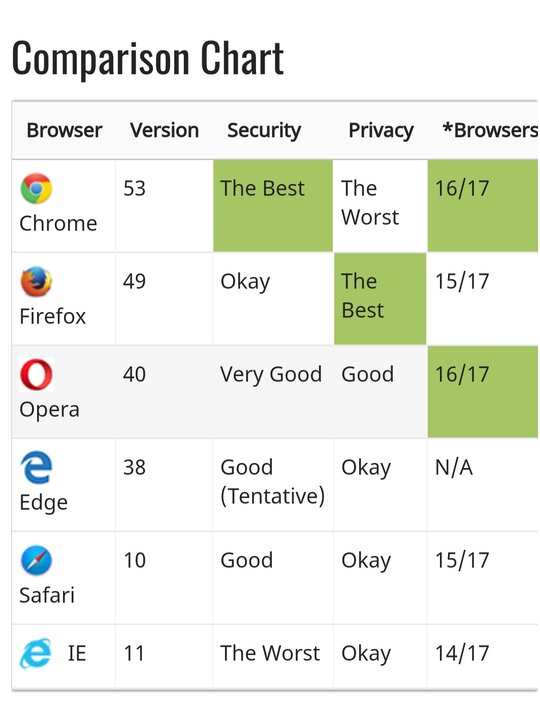Click the Internet Explorer logo icon
This screenshot has height=720, width=540.
35,653
